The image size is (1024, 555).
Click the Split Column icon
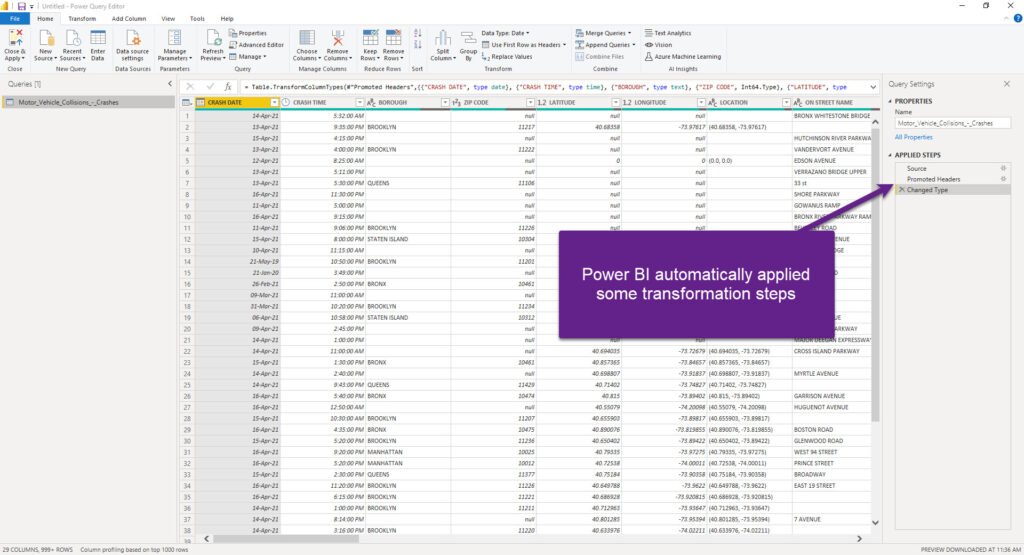[x=443, y=39]
